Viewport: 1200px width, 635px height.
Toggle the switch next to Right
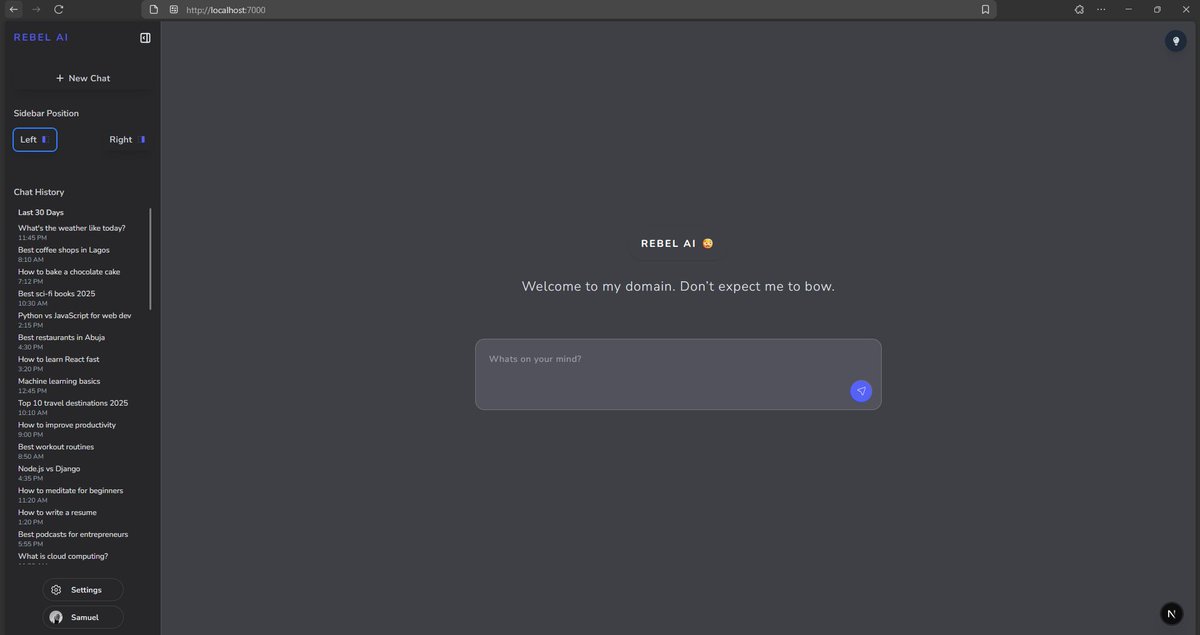click(x=141, y=139)
